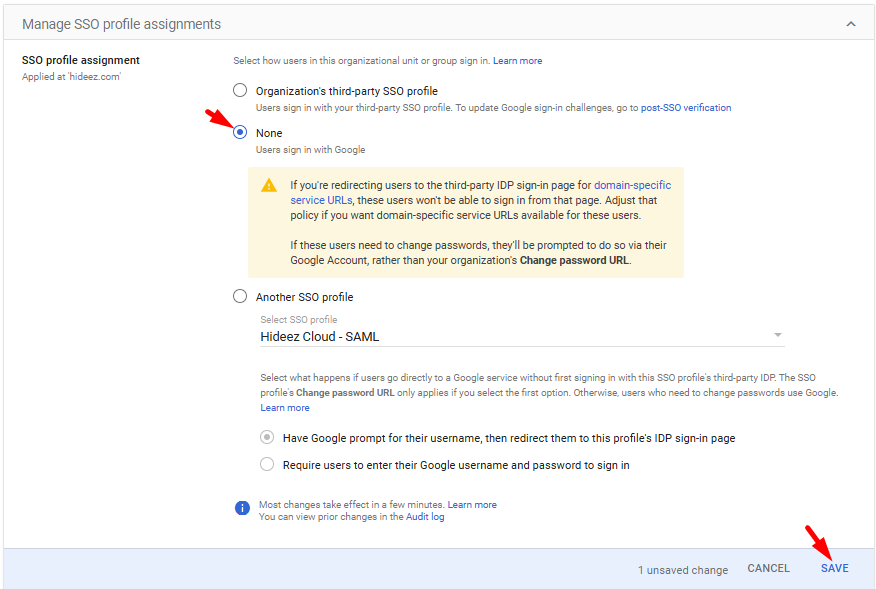Open the Audit log link

click(425, 517)
